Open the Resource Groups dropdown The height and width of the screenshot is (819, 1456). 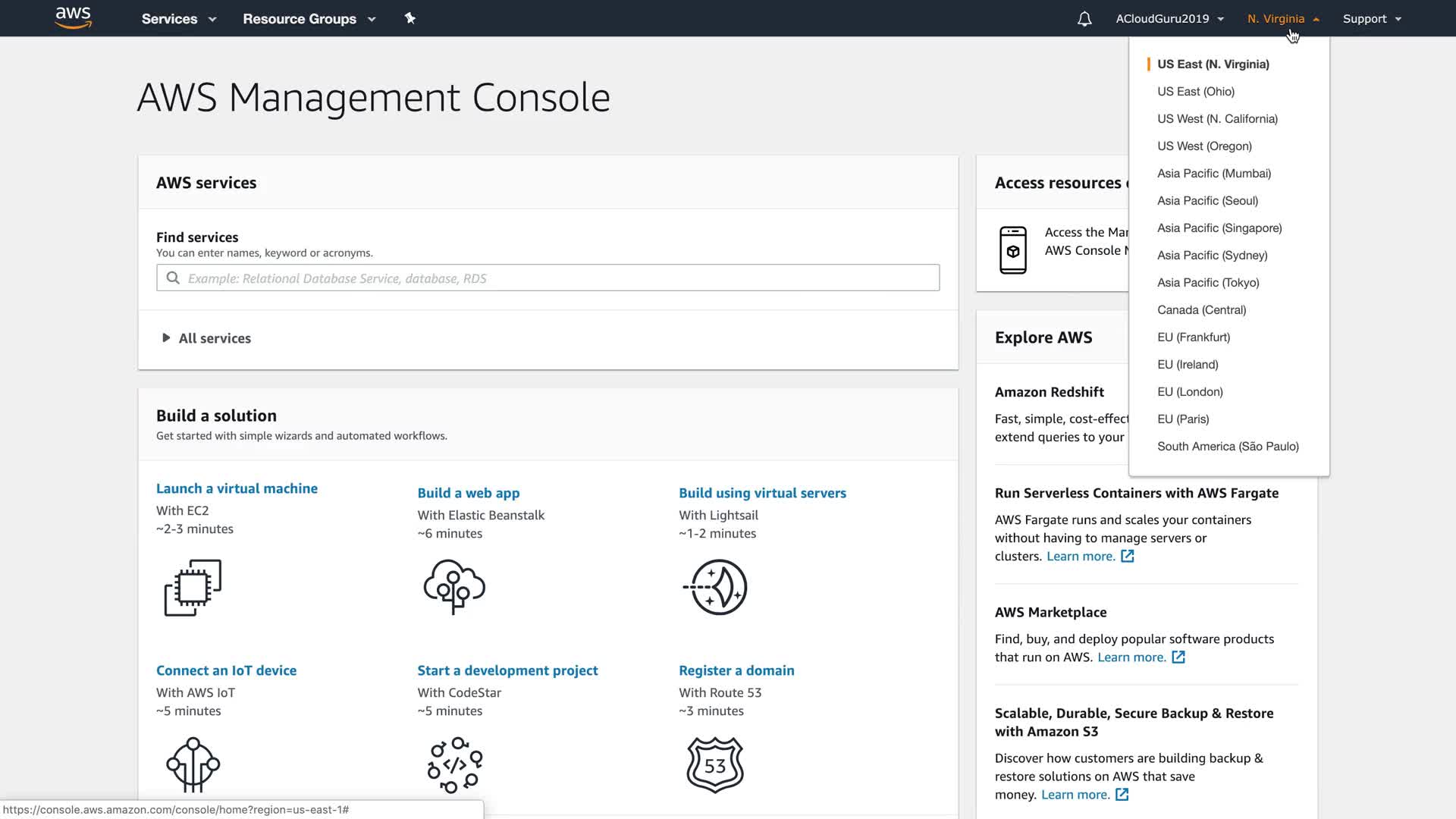click(x=309, y=19)
